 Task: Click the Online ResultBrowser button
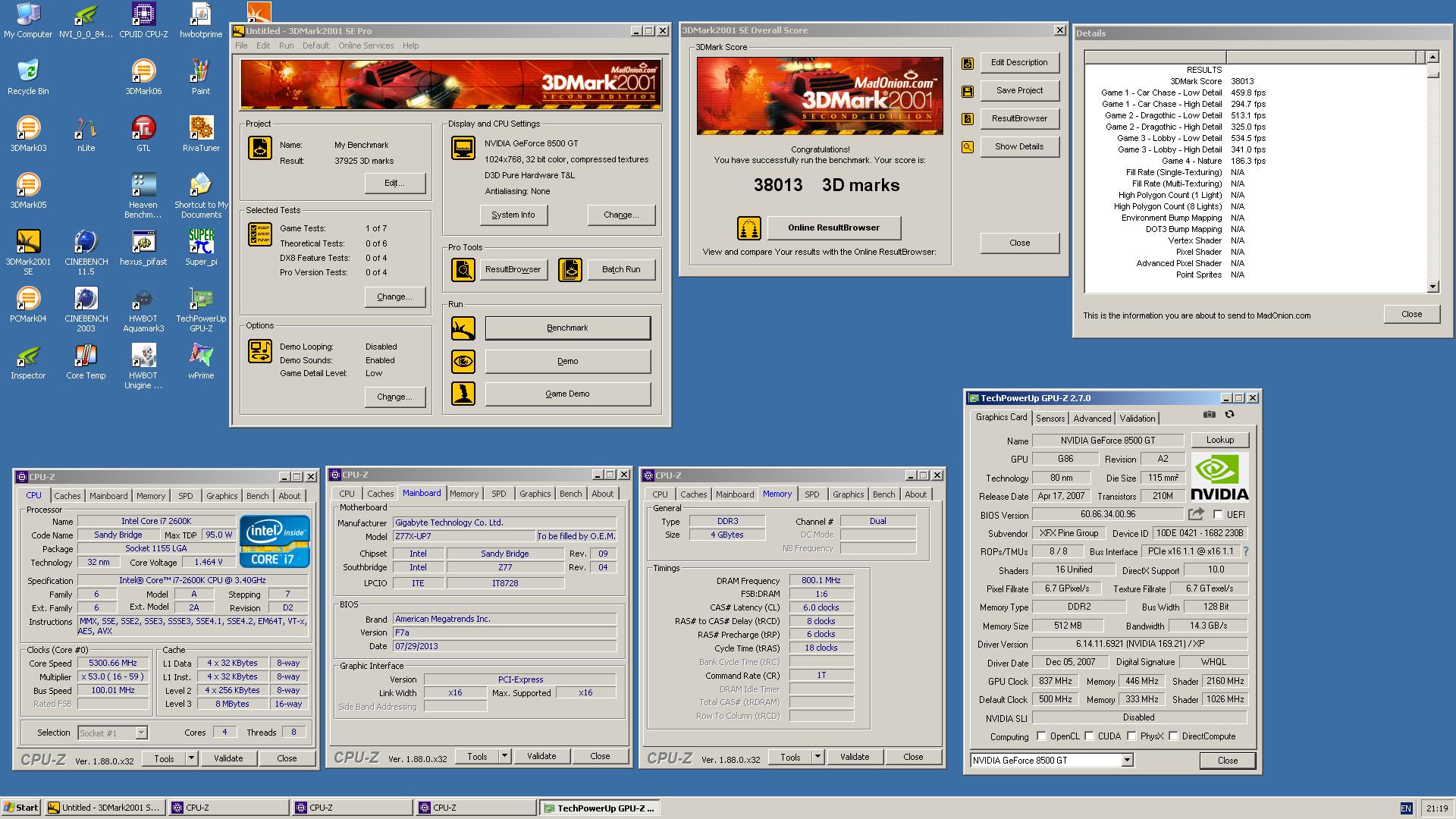click(833, 227)
